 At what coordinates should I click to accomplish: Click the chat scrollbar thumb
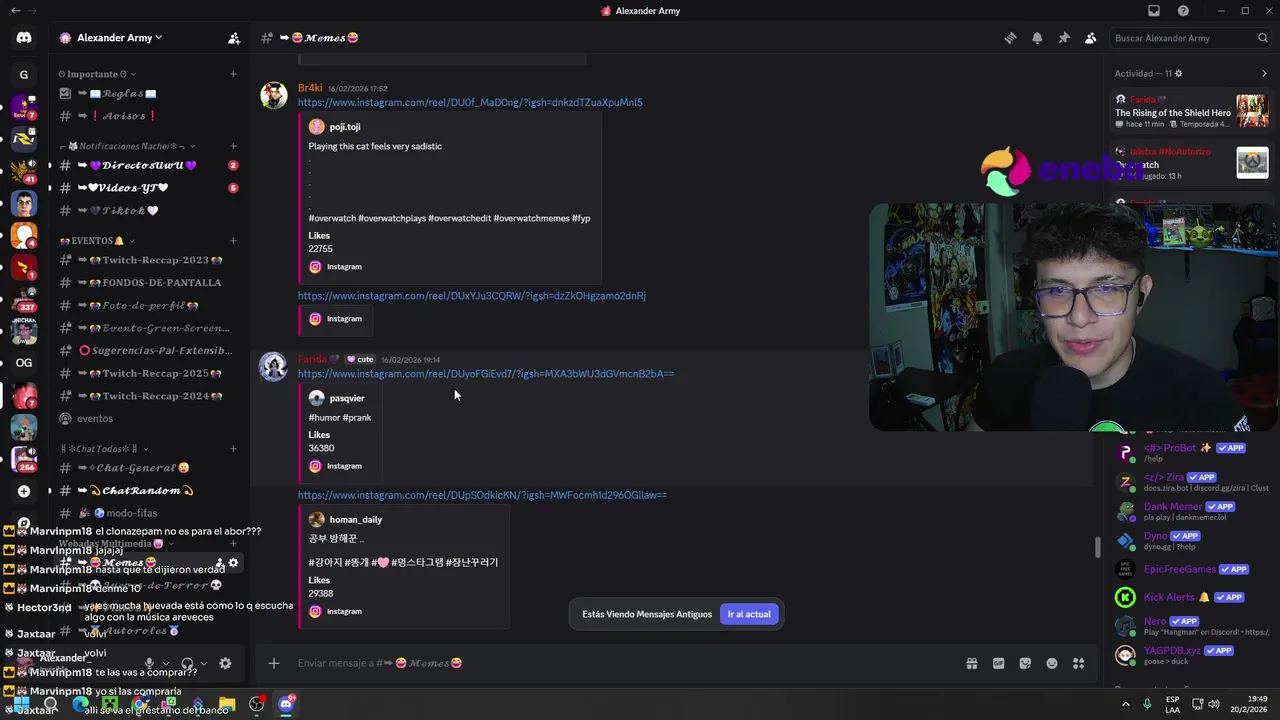(1097, 548)
